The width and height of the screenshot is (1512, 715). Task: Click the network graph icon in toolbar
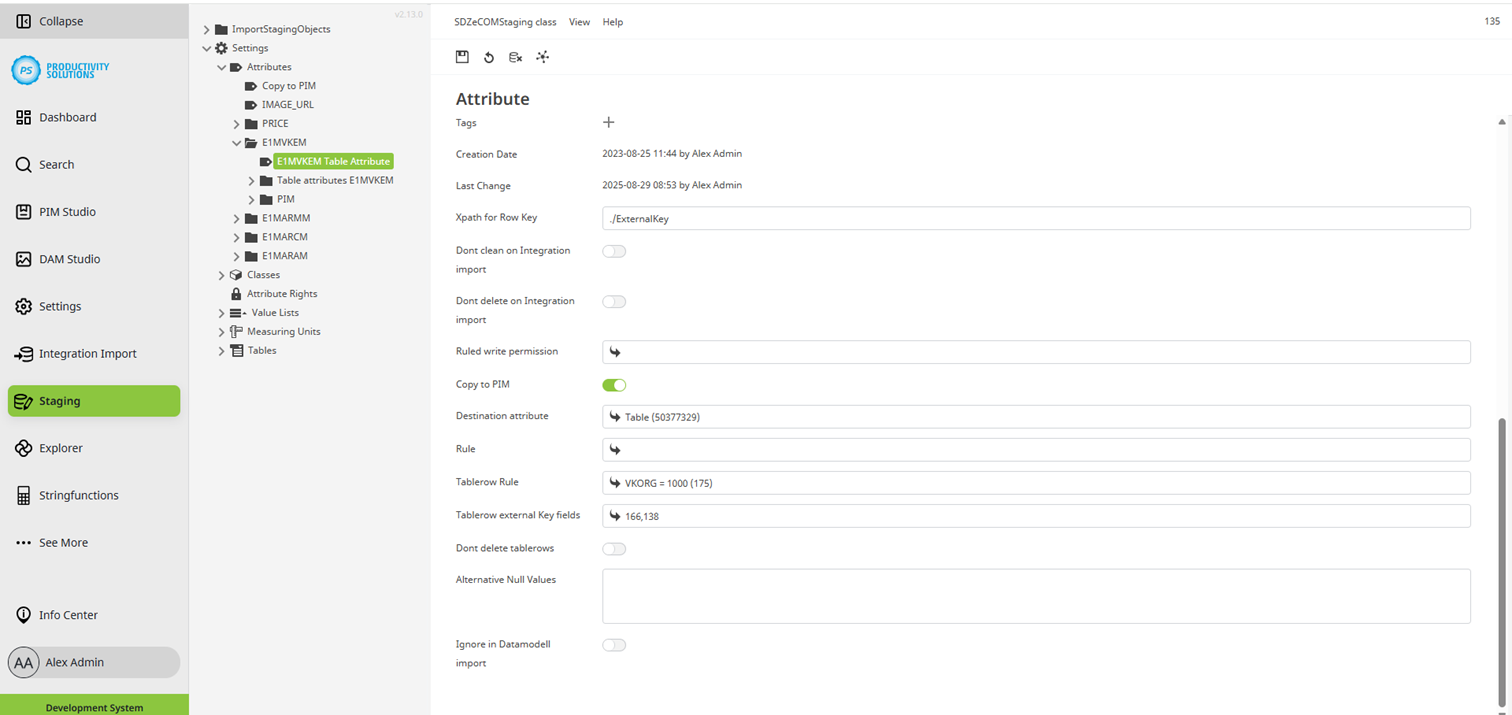click(543, 57)
